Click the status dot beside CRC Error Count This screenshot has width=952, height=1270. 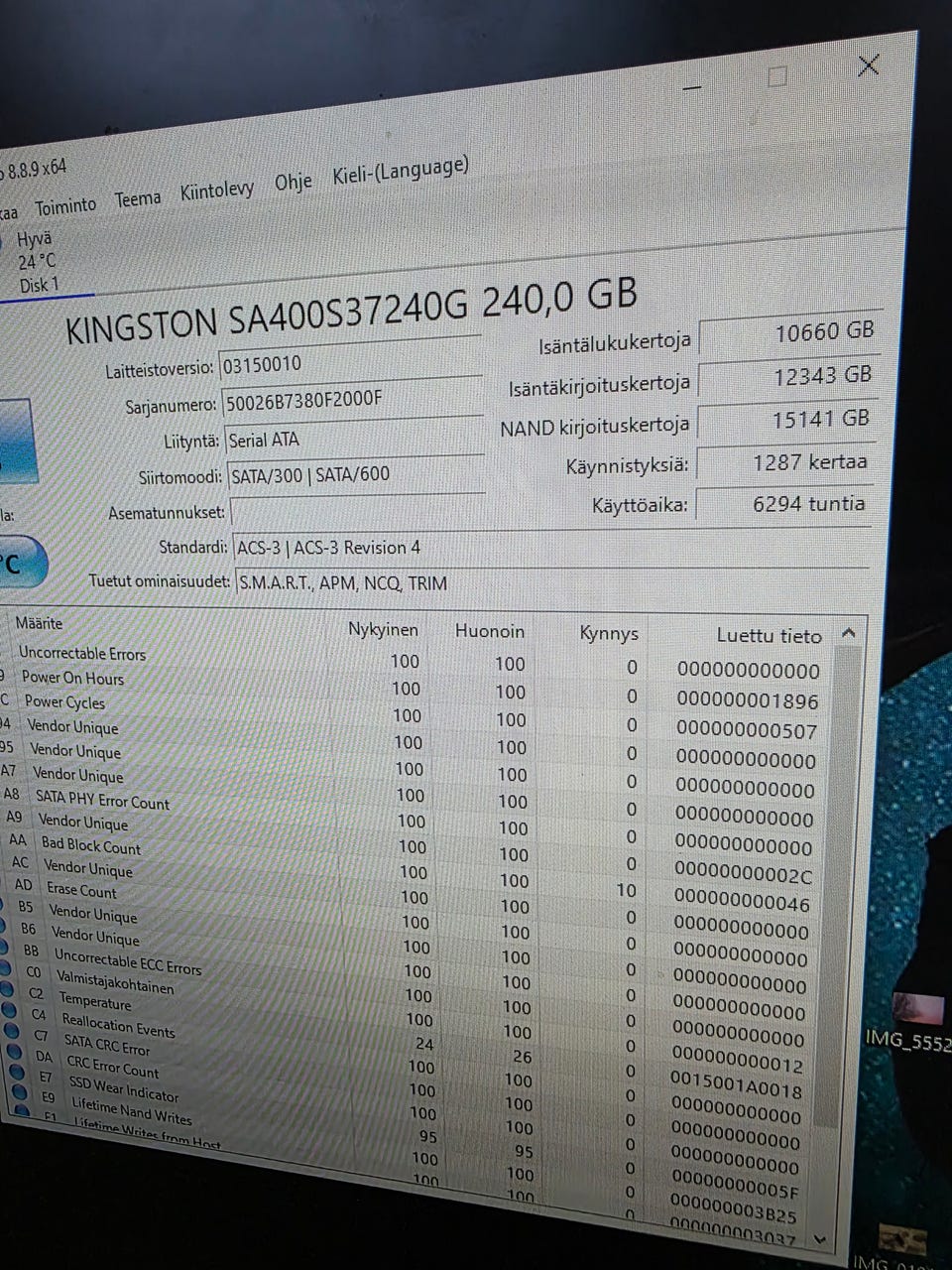click(x=14, y=1050)
